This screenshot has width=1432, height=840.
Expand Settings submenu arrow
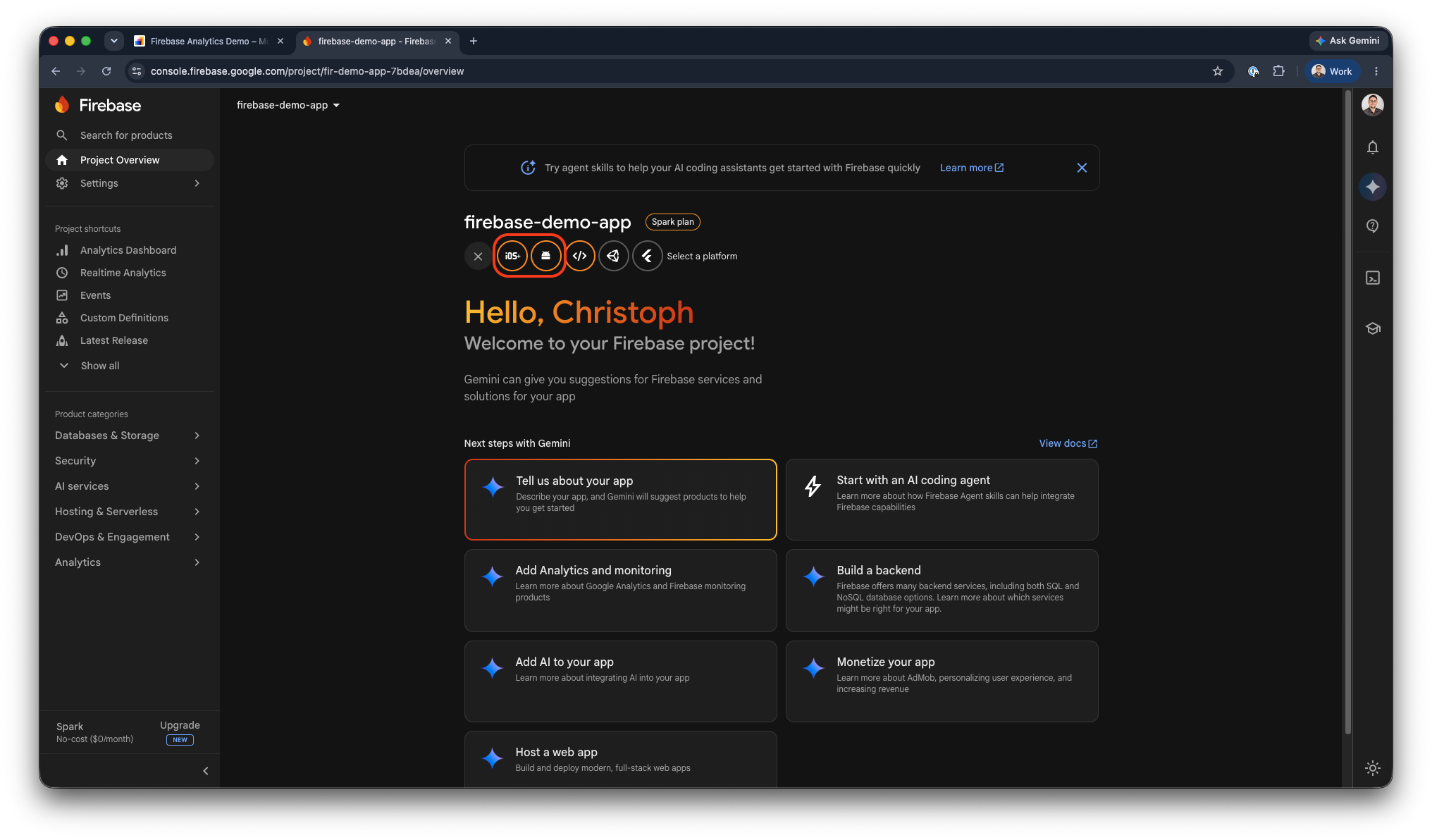[x=197, y=183]
